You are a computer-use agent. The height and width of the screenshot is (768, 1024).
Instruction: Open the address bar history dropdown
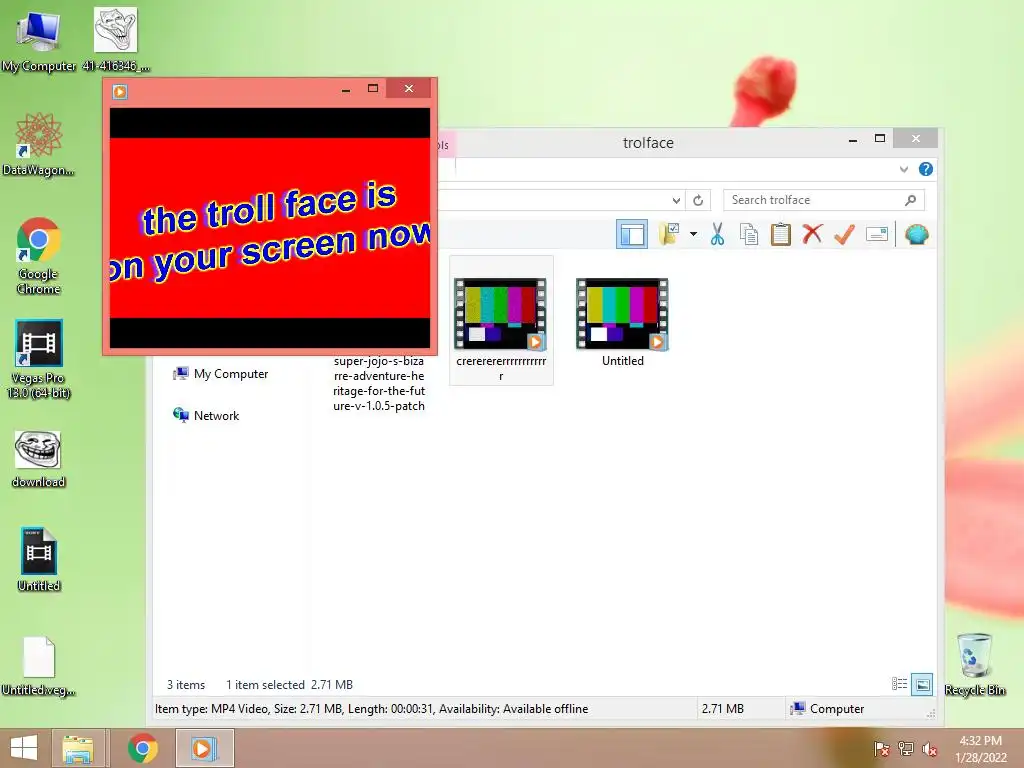[677, 200]
